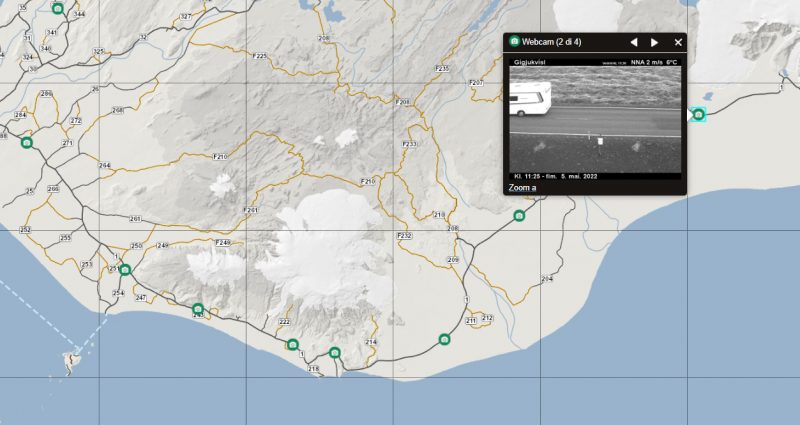Click the F261 road label
Image resolution: width=800 pixels, height=425 pixels.
(251, 210)
